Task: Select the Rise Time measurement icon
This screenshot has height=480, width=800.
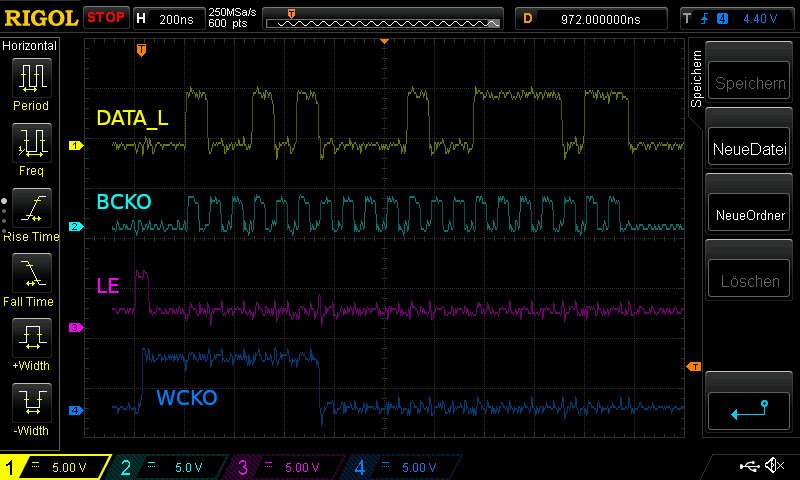Action: pos(32,208)
